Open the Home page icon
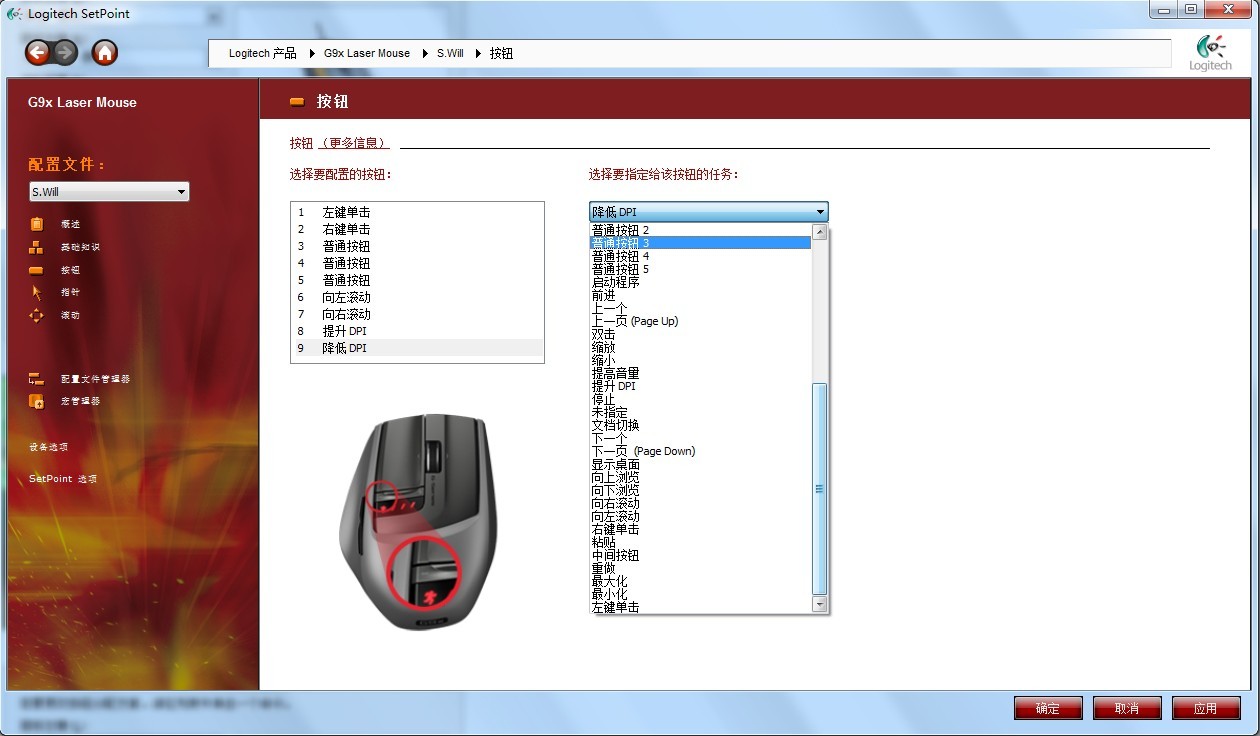The width and height of the screenshot is (1260, 736). (x=105, y=53)
